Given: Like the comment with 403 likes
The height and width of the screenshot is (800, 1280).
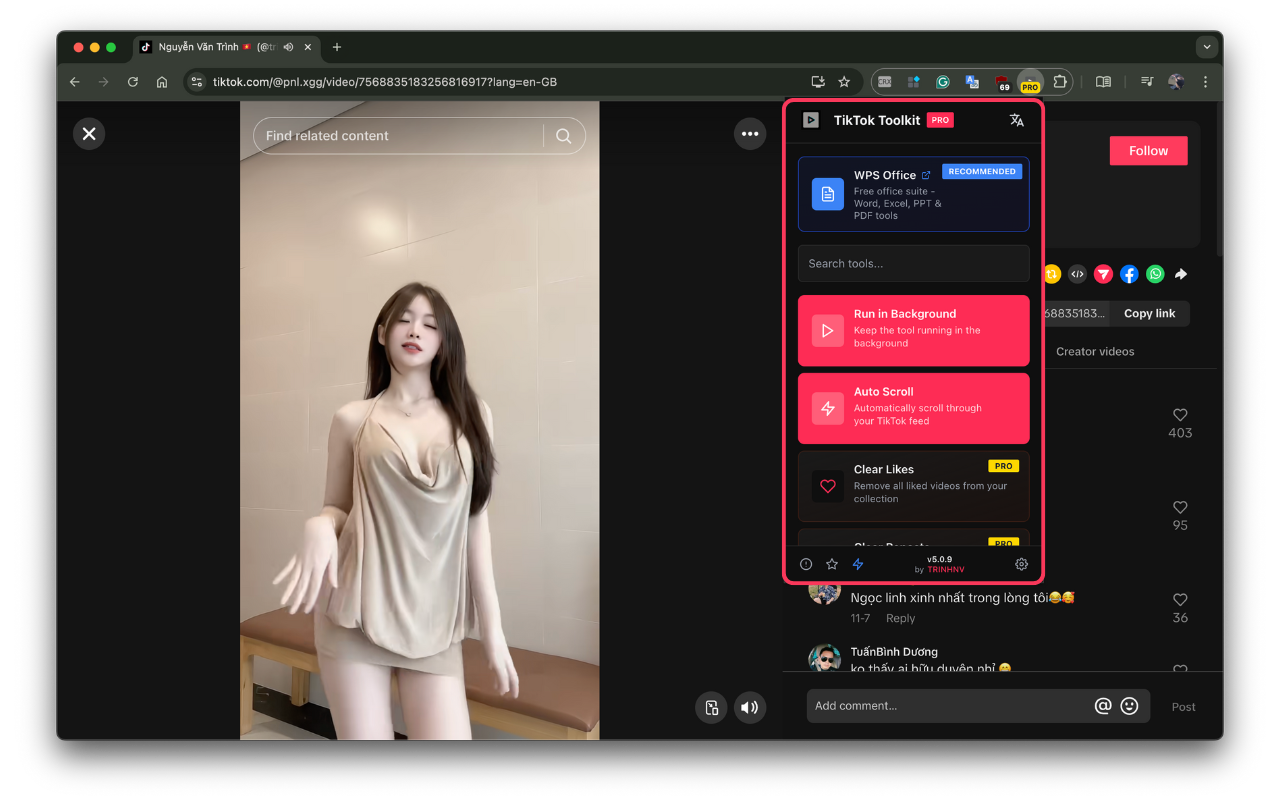Looking at the screenshot, I should 1180,415.
